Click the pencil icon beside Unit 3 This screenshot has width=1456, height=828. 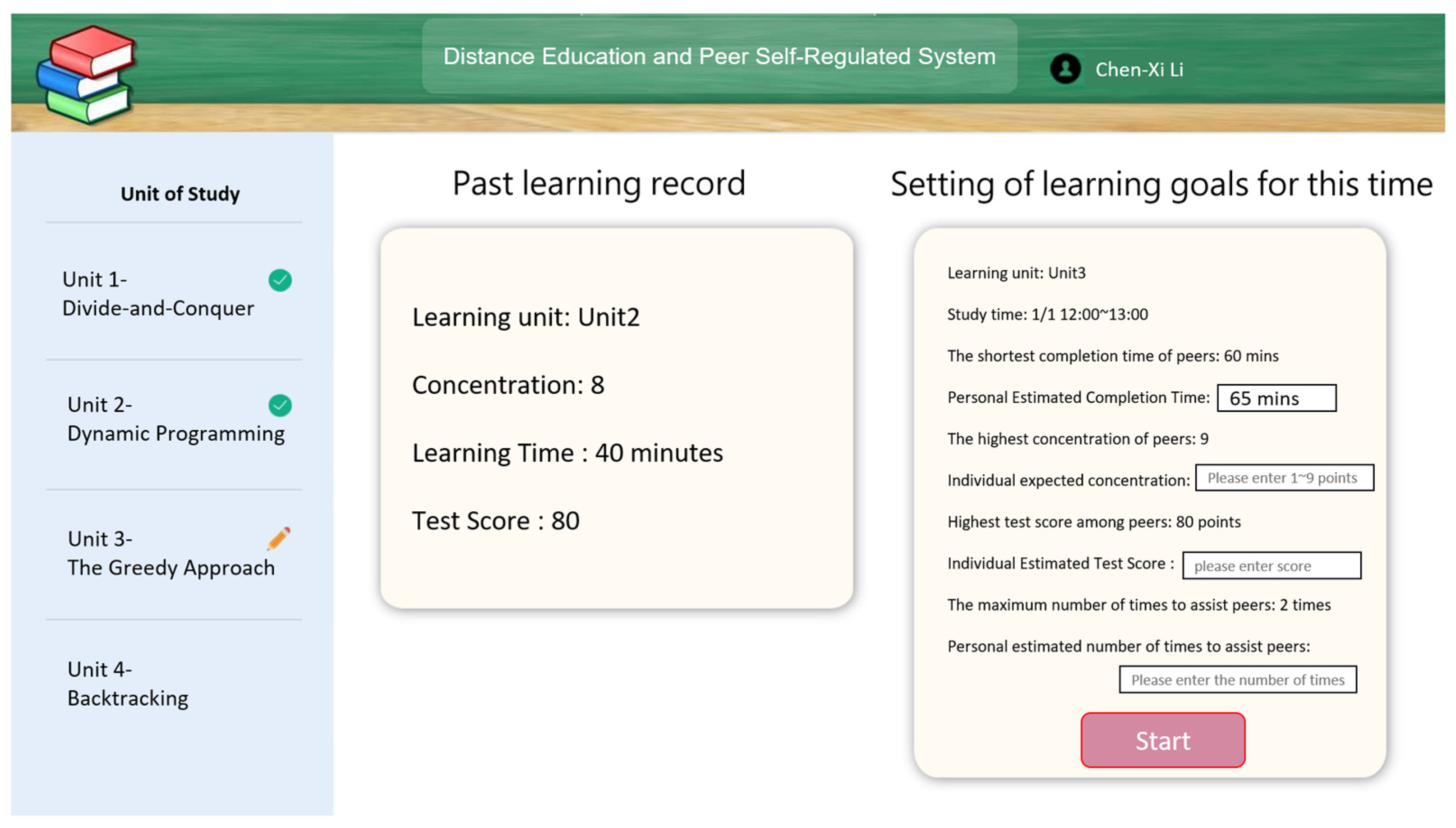278,538
